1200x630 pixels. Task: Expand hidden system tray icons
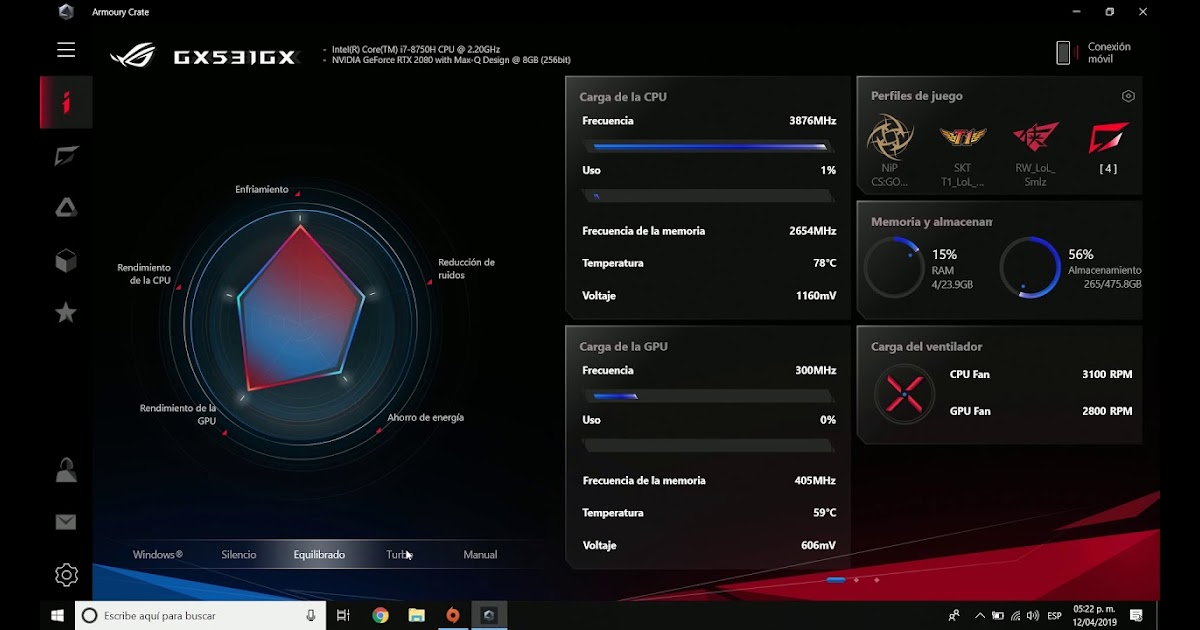[980, 616]
